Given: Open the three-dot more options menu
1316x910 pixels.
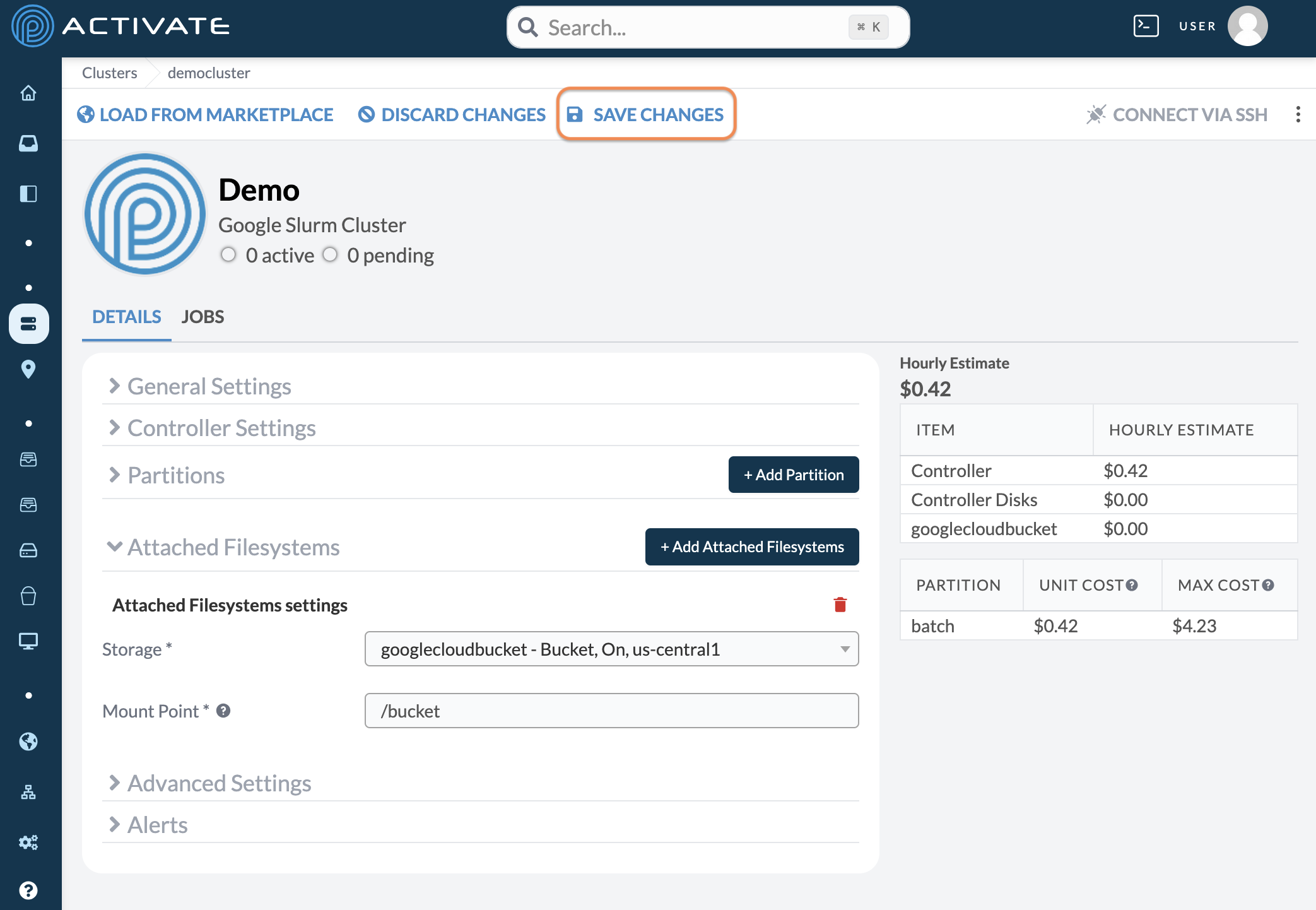Looking at the screenshot, I should 1298,114.
